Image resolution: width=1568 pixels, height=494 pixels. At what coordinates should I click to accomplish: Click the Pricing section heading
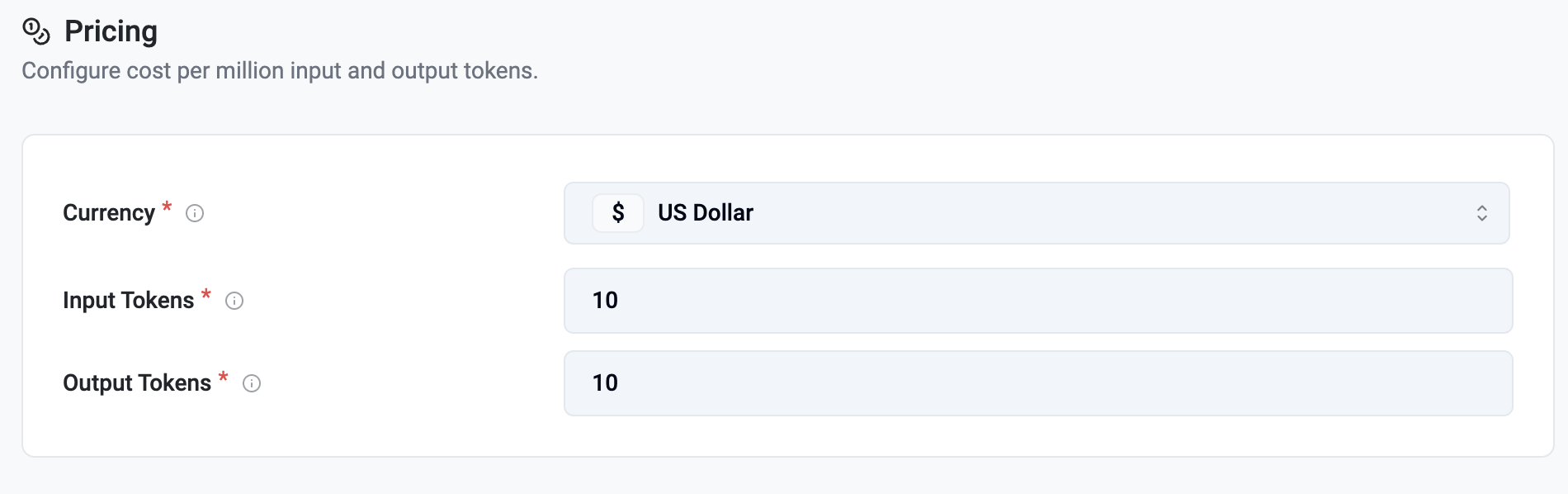pos(111,31)
